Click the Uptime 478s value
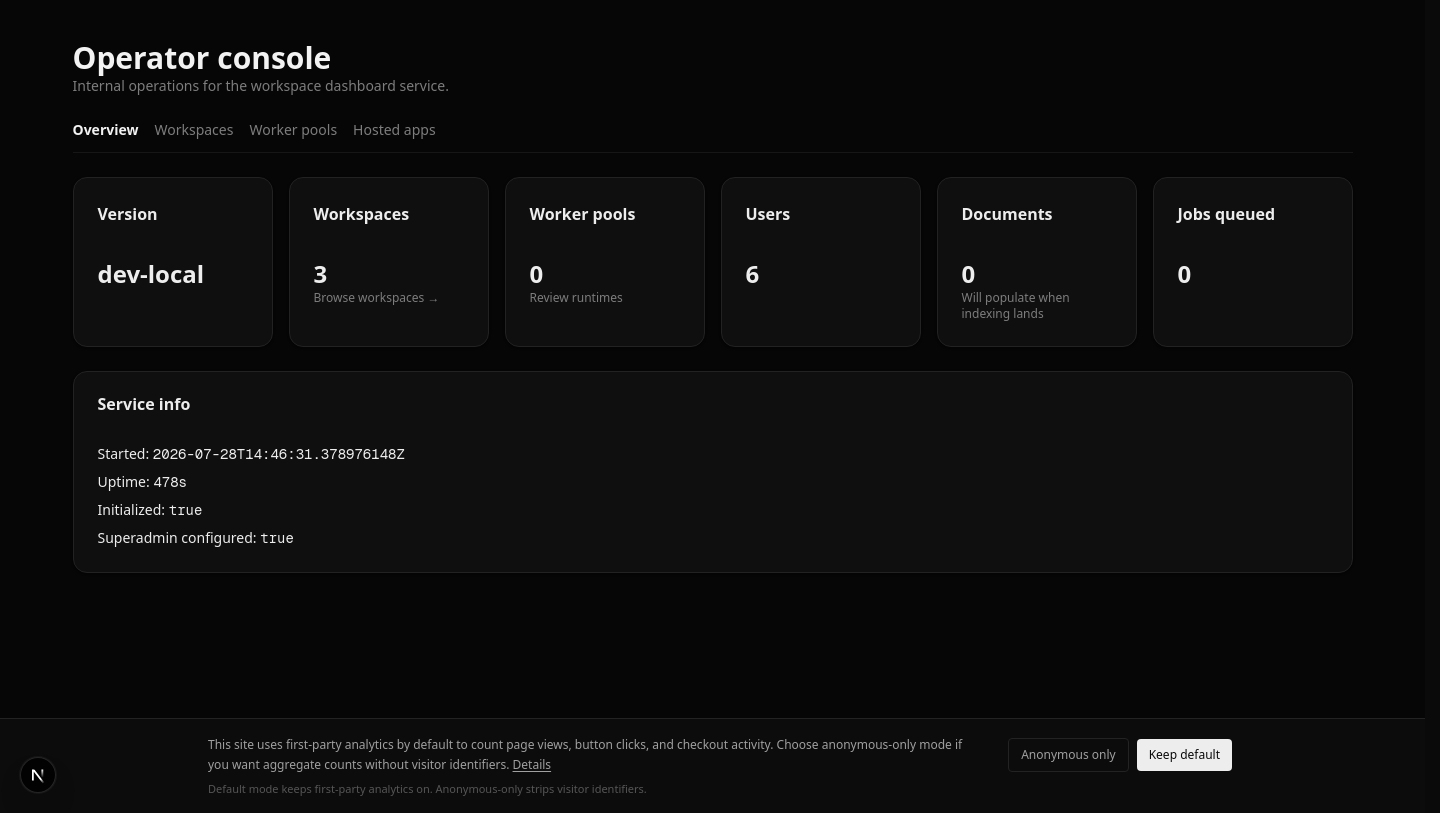Image resolution: width=1440 pixels, height=813 pixels. (x=170, y=482)
